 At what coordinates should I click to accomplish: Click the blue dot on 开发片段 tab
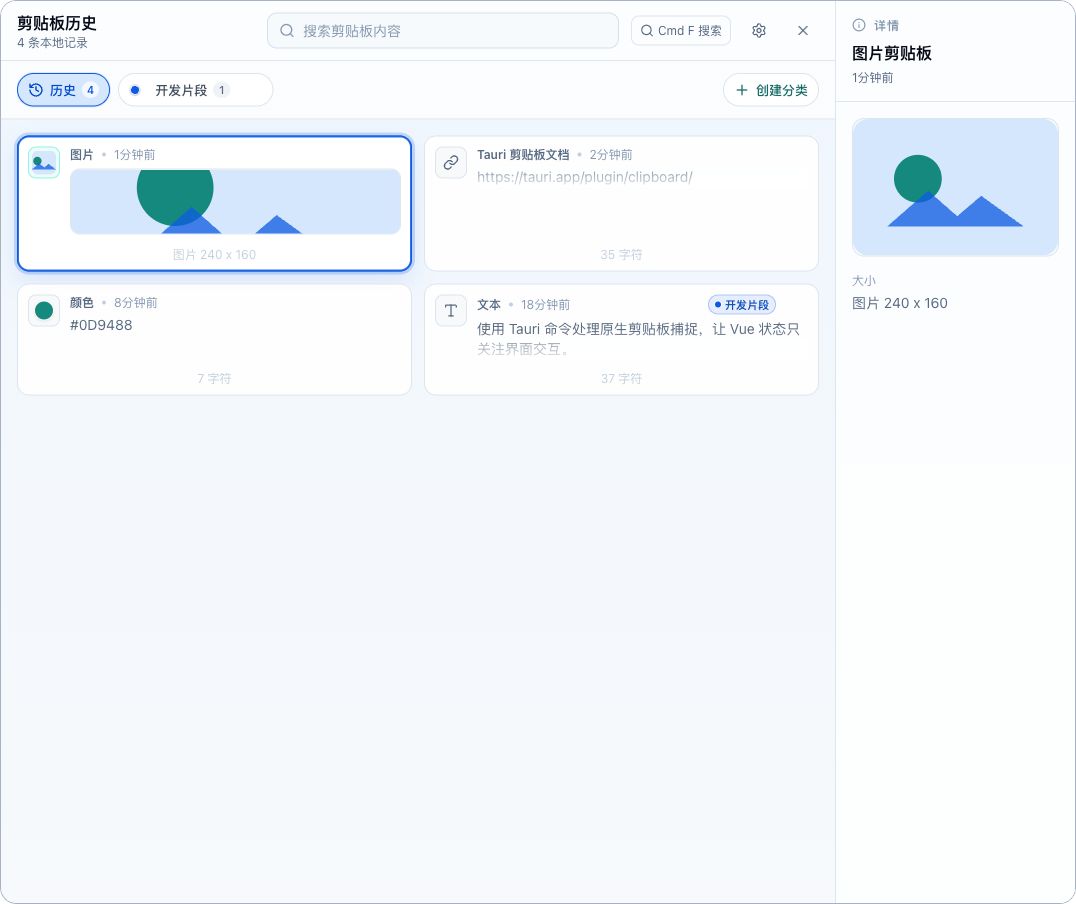[135, 90]
